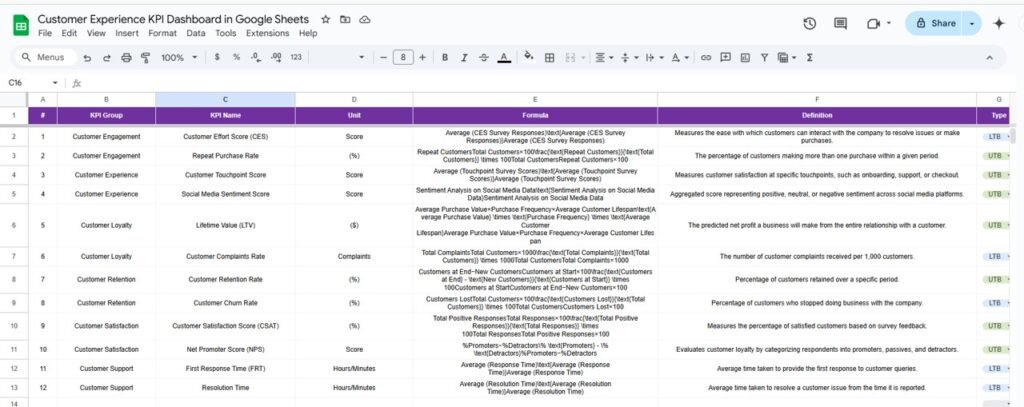
Task: Open more number formats 123
Action: (x=296, y=57)
